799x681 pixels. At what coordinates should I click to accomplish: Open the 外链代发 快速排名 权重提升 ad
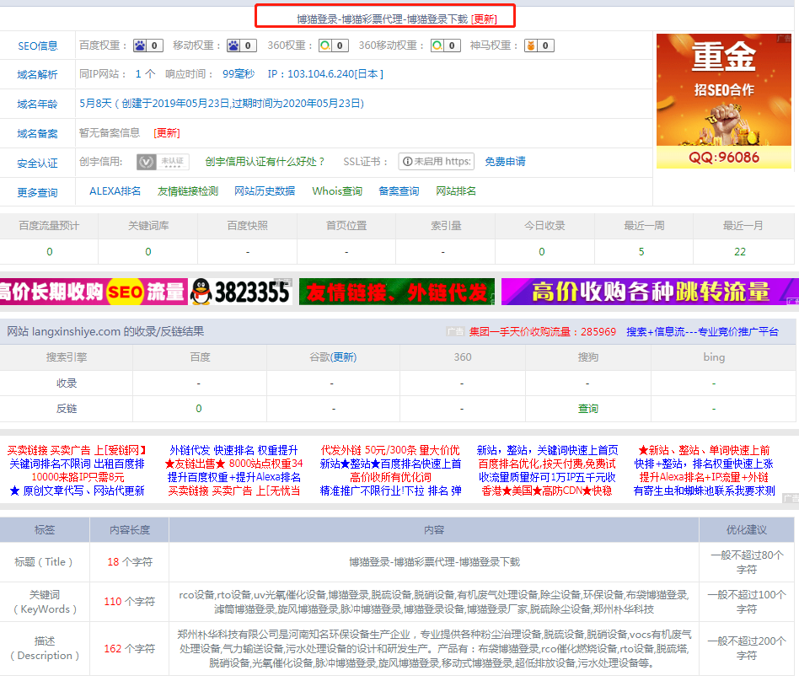(x=234, y=450)
